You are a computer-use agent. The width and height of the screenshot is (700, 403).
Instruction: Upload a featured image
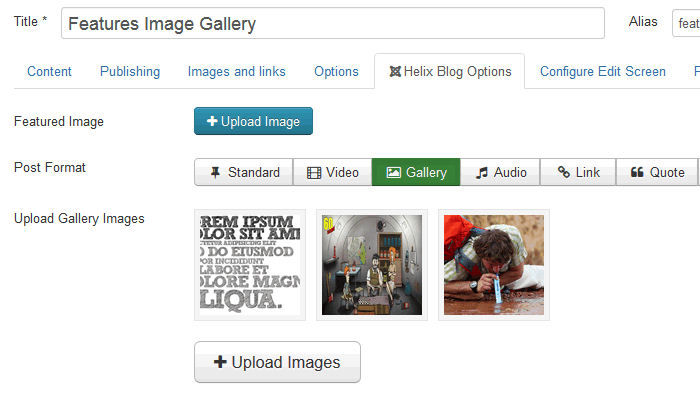[x=253, y=122]
